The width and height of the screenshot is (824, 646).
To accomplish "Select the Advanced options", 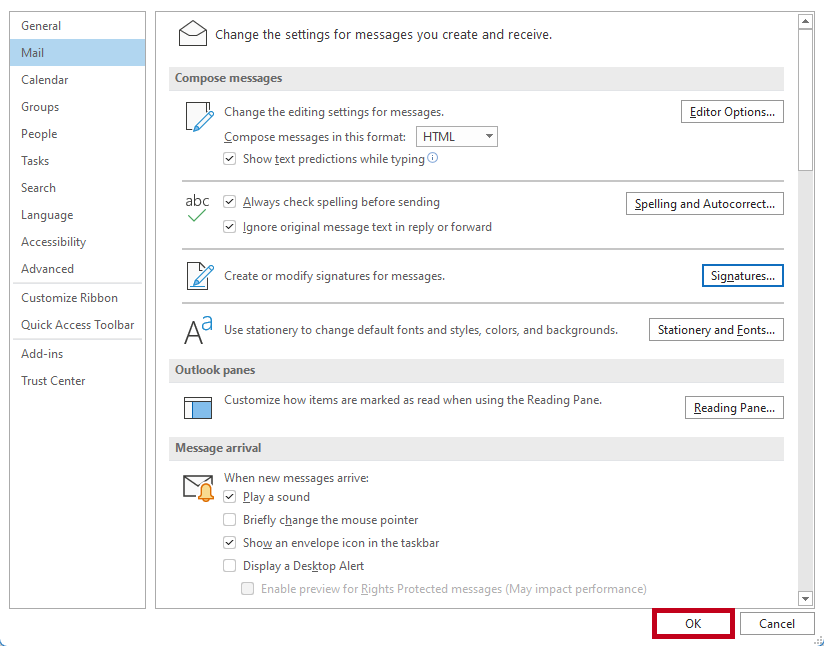I will tap(77, 269).
